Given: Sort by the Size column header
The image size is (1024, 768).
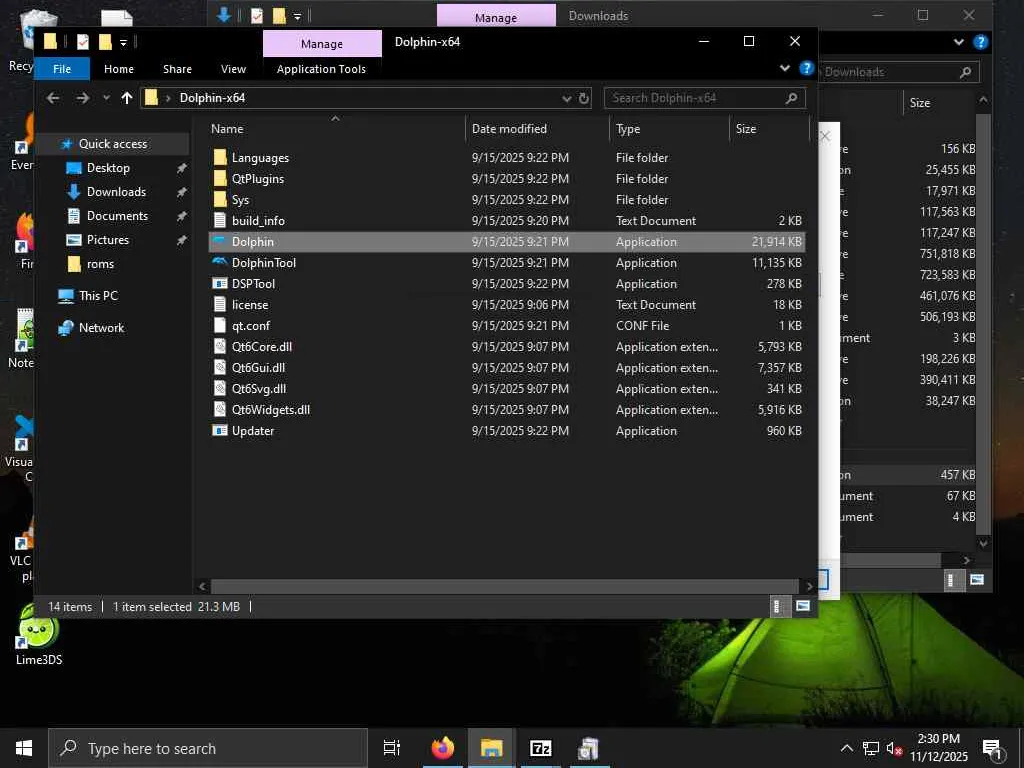Looking at the screenshot, I should (x=769, y=129).
